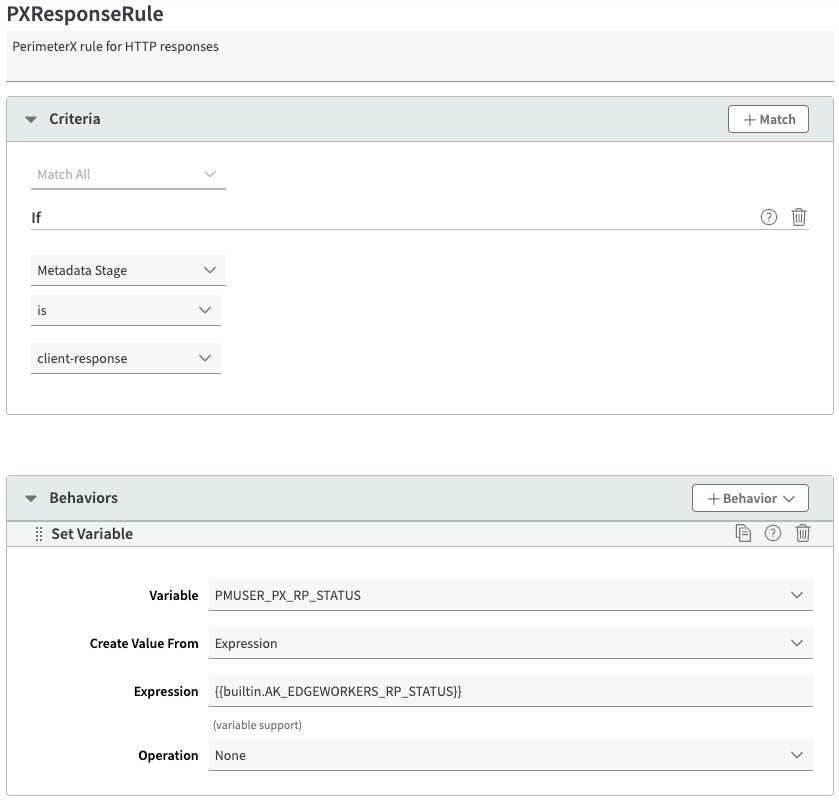Copy the Set Variable behavior
The height and width of the screenshot is (803, 839).
click(743, 534)
